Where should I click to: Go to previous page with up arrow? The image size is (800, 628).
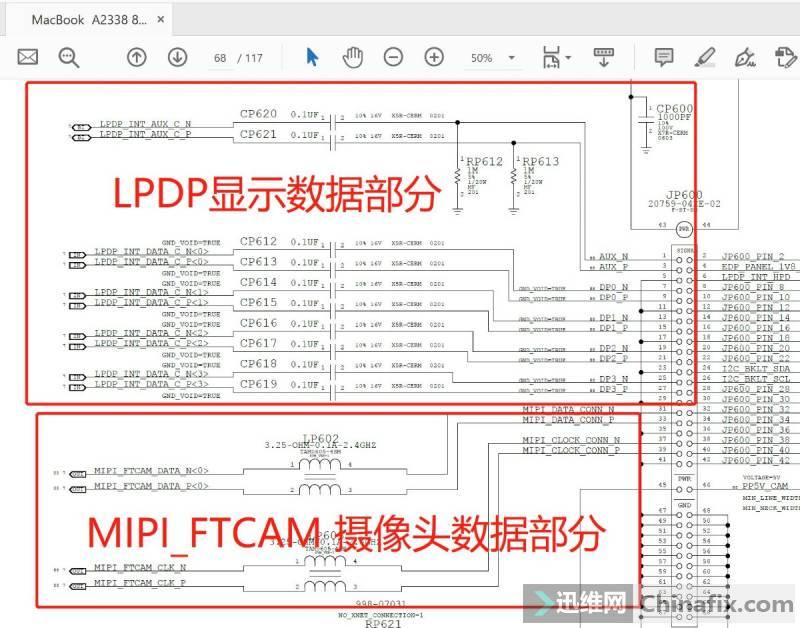(136, 57)
